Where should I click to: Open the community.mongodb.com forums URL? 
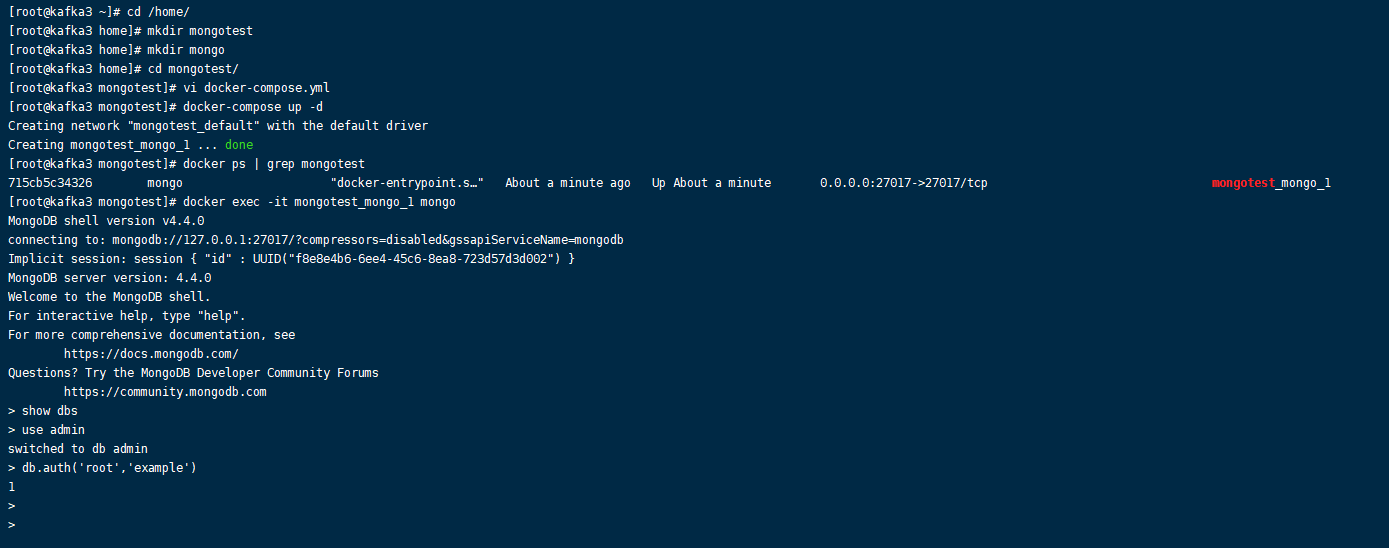coord(165,392)
